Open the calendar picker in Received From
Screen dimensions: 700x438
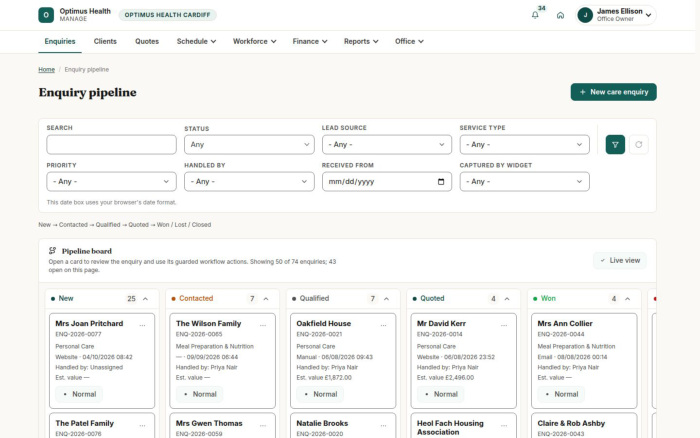[441, 182]
